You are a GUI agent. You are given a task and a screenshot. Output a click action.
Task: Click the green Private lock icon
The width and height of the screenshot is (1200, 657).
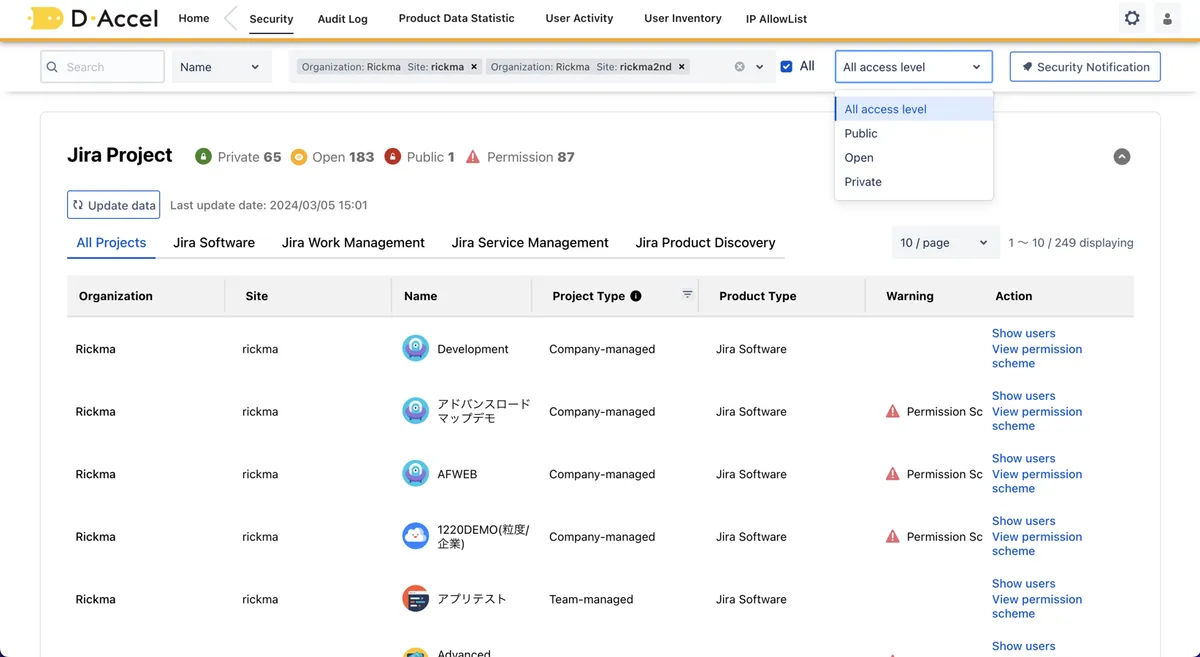point(203,157)
